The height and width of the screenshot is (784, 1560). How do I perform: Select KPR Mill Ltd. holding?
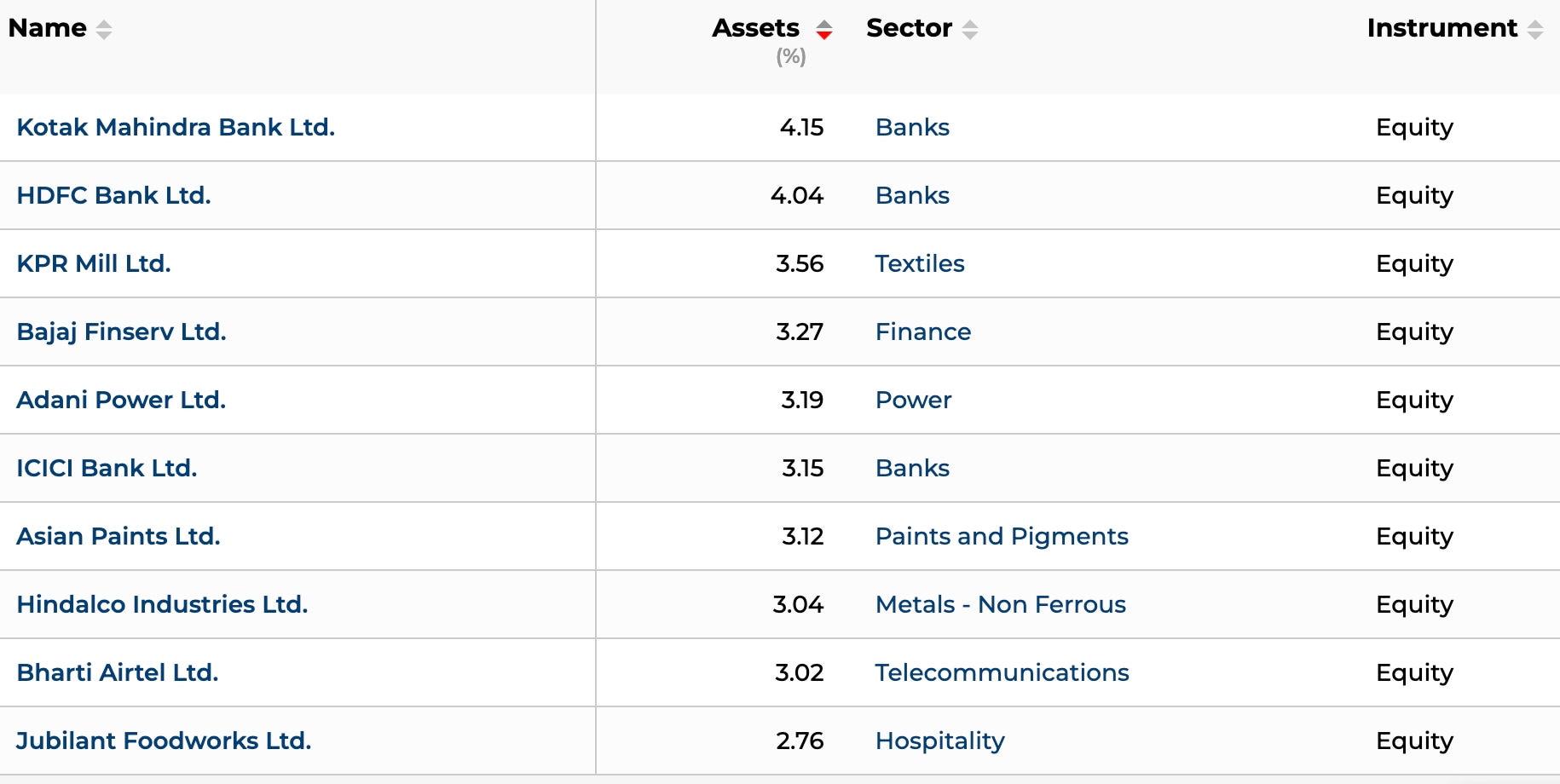94,263
